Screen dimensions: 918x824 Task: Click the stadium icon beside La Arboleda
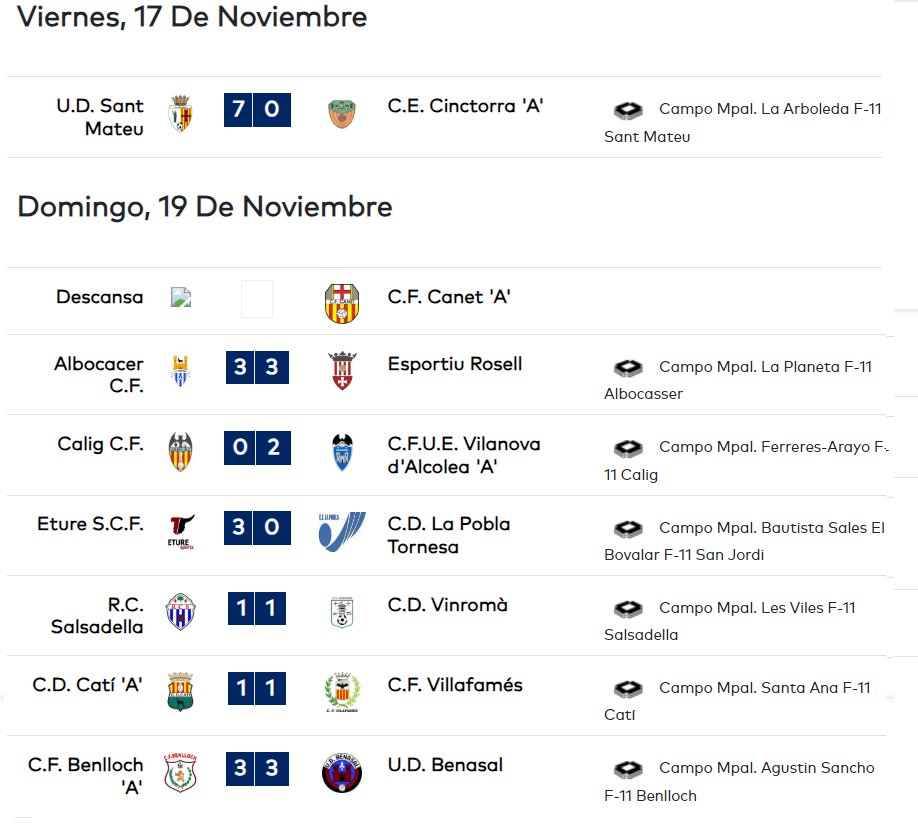tap(628, 110)
